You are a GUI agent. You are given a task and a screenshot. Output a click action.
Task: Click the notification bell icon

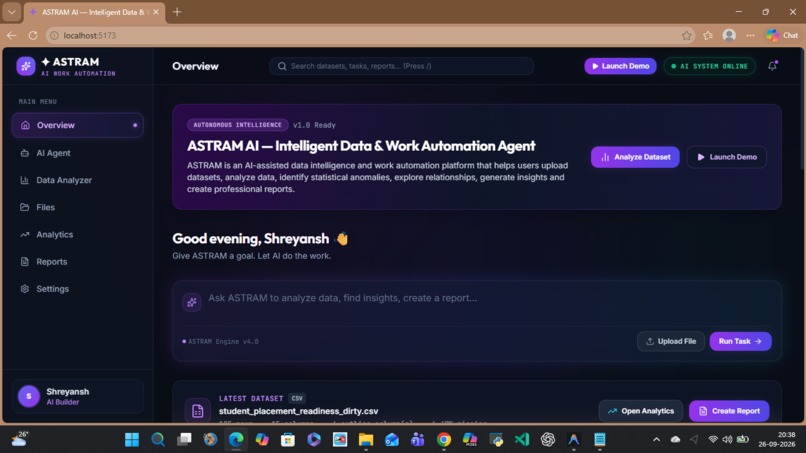click(773, 66)
